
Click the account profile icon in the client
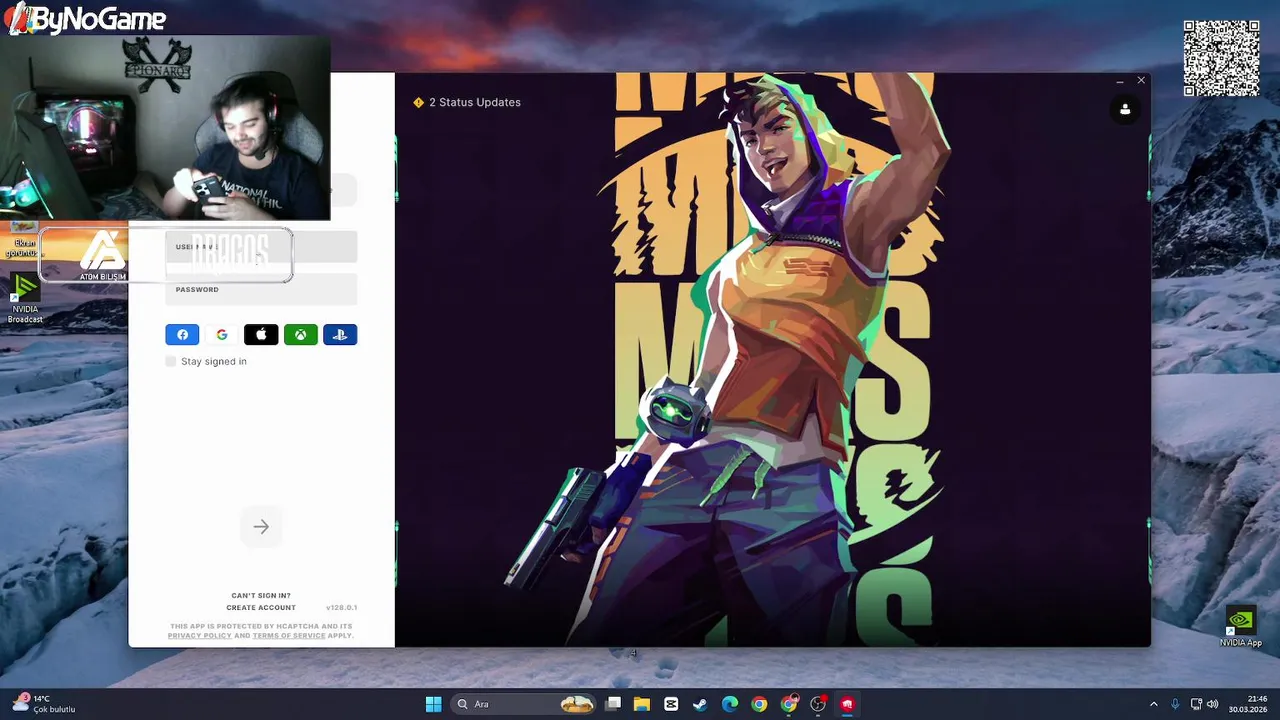tap(1125, 109)
